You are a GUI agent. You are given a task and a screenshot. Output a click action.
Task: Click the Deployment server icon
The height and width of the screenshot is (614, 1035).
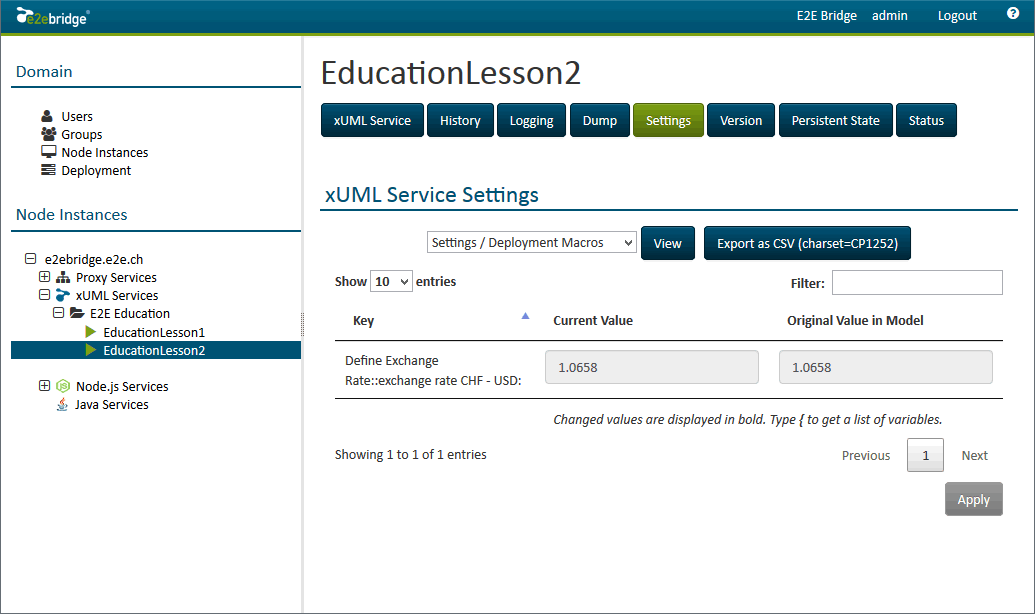[x=48, y=170]
